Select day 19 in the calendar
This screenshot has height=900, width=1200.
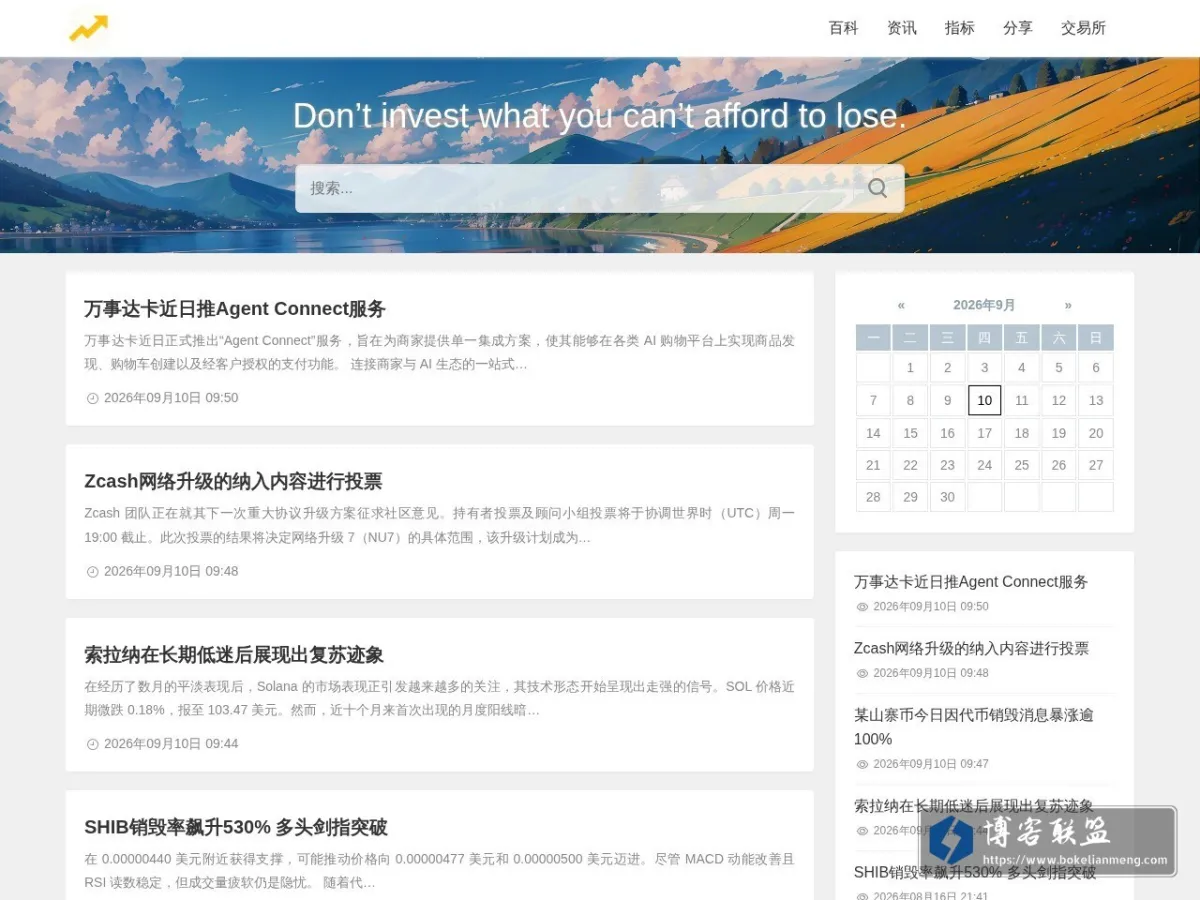click(x=1059, y=433)
